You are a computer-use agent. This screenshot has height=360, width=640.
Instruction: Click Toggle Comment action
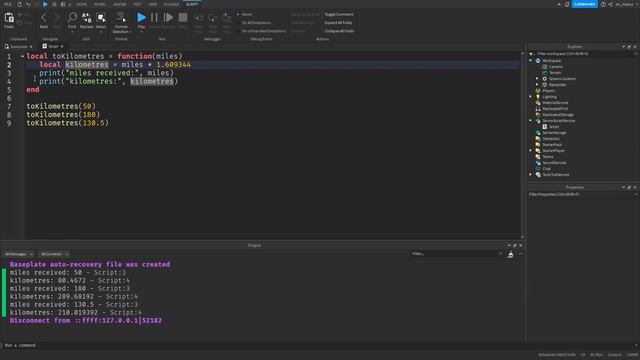pos(339,14)
